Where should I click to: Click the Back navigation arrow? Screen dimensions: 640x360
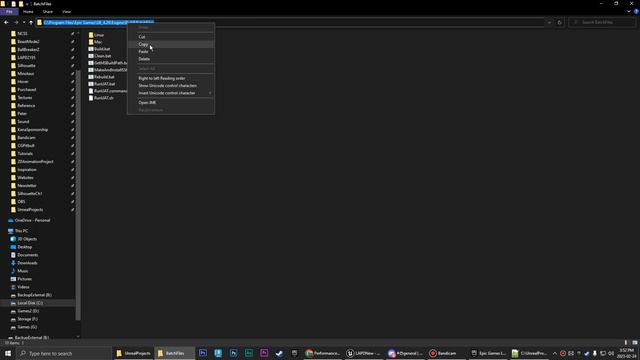pyautogui.click(x=6, y=22)
